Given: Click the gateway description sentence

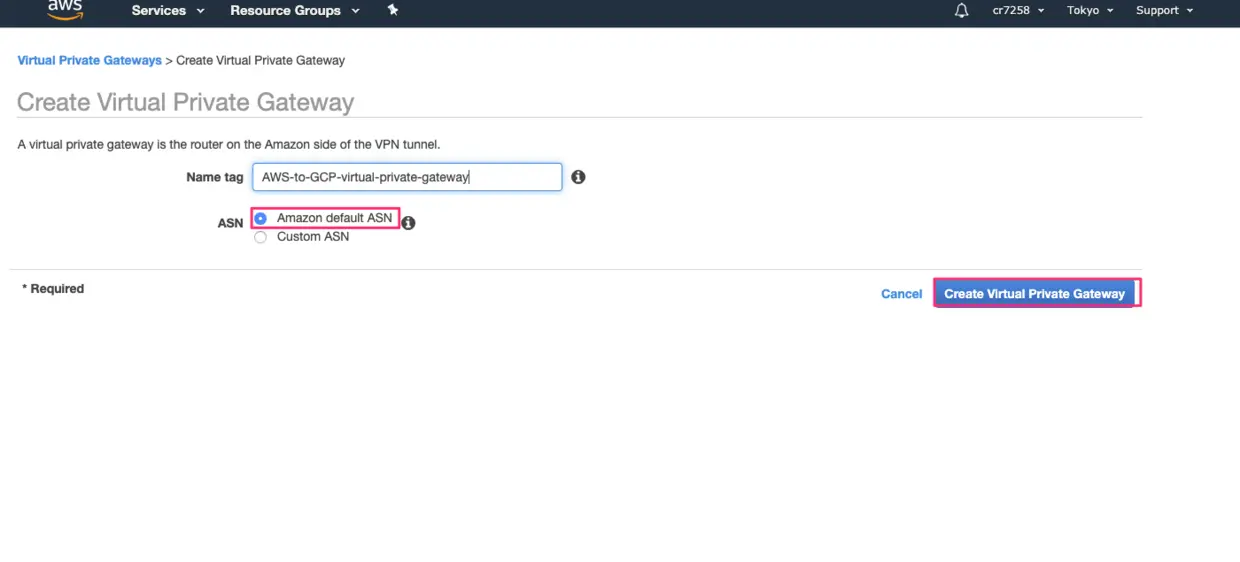Looking at the screenshot, I should tap(229, 144).
